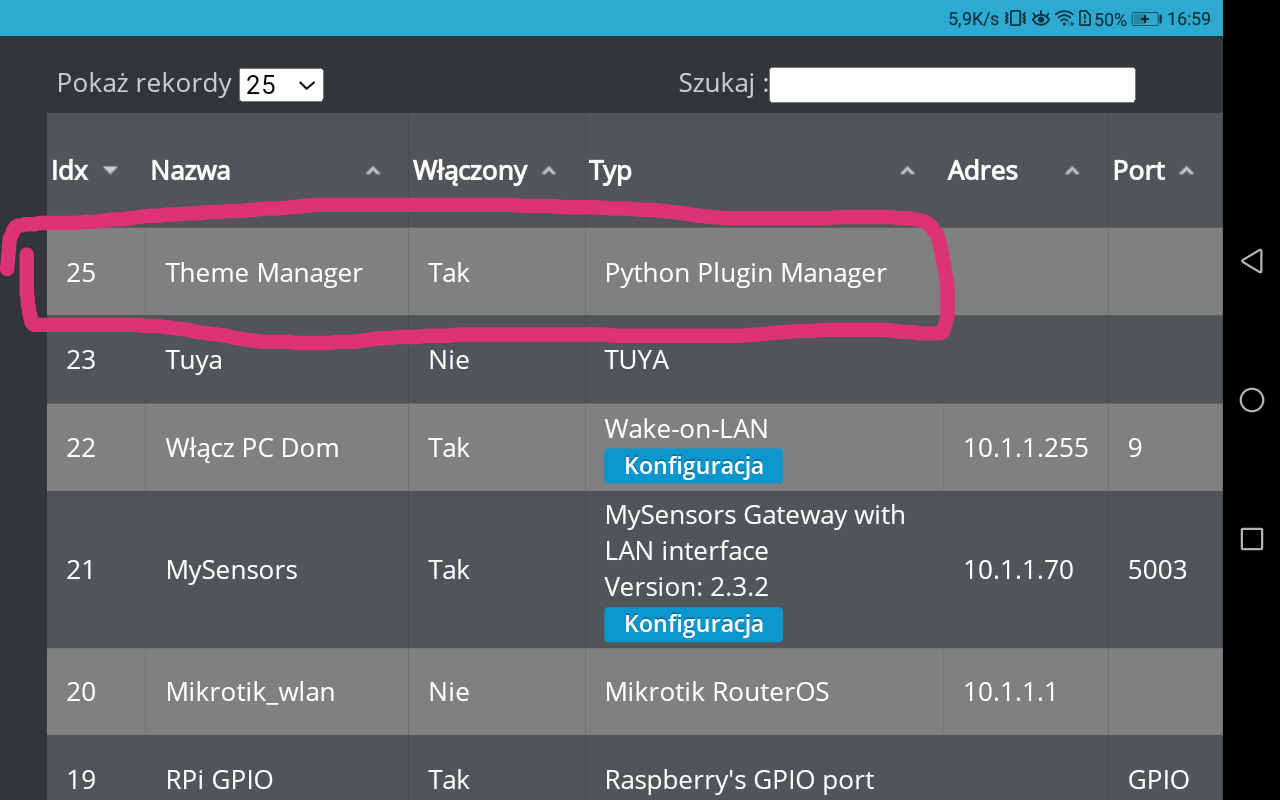
Task: Select the Mikrotik_wlan name cell
Action: tap(250, 692)
